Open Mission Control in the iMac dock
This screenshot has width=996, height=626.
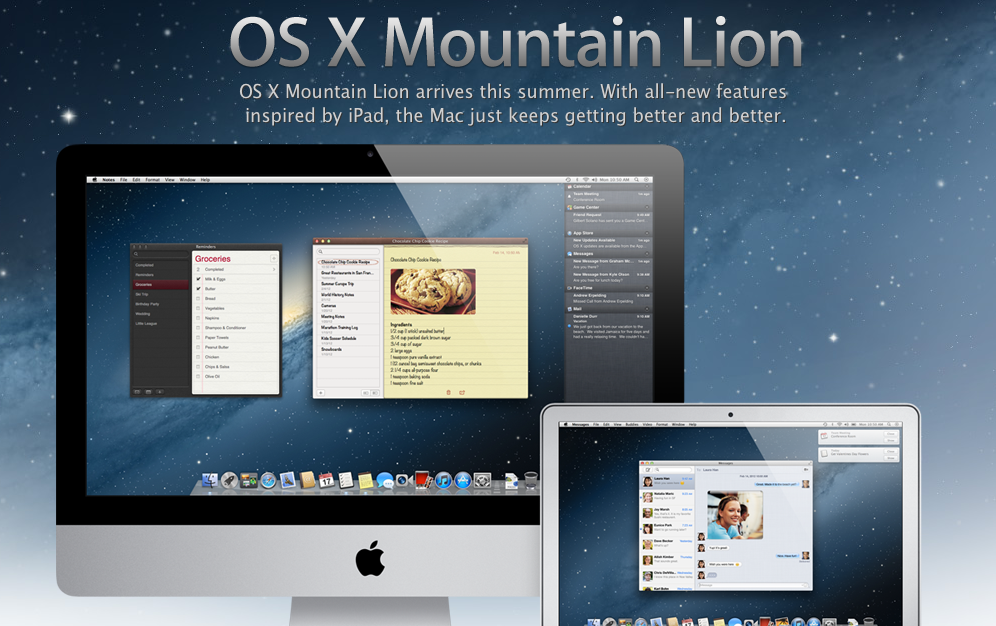coord(248,481)
